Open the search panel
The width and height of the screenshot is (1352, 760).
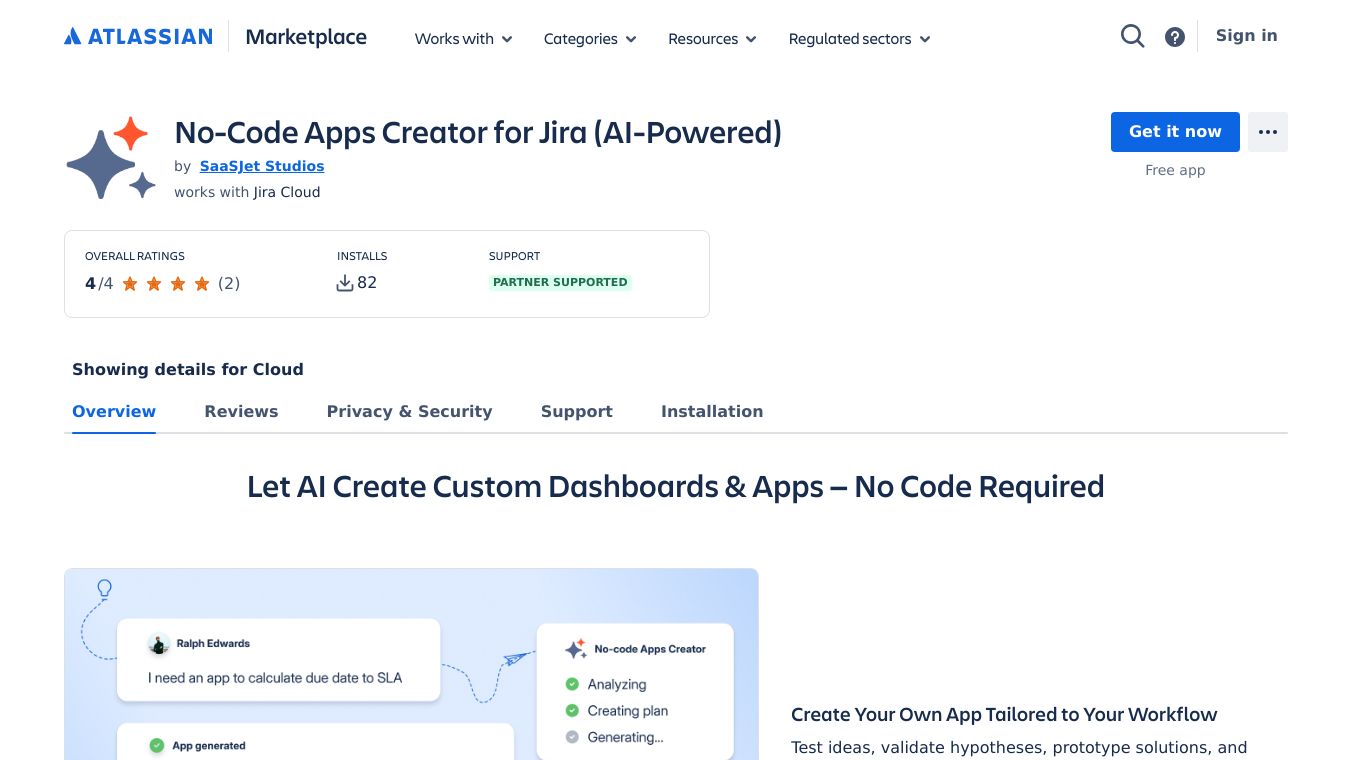pyautogui.click(x=1132, y=35)
